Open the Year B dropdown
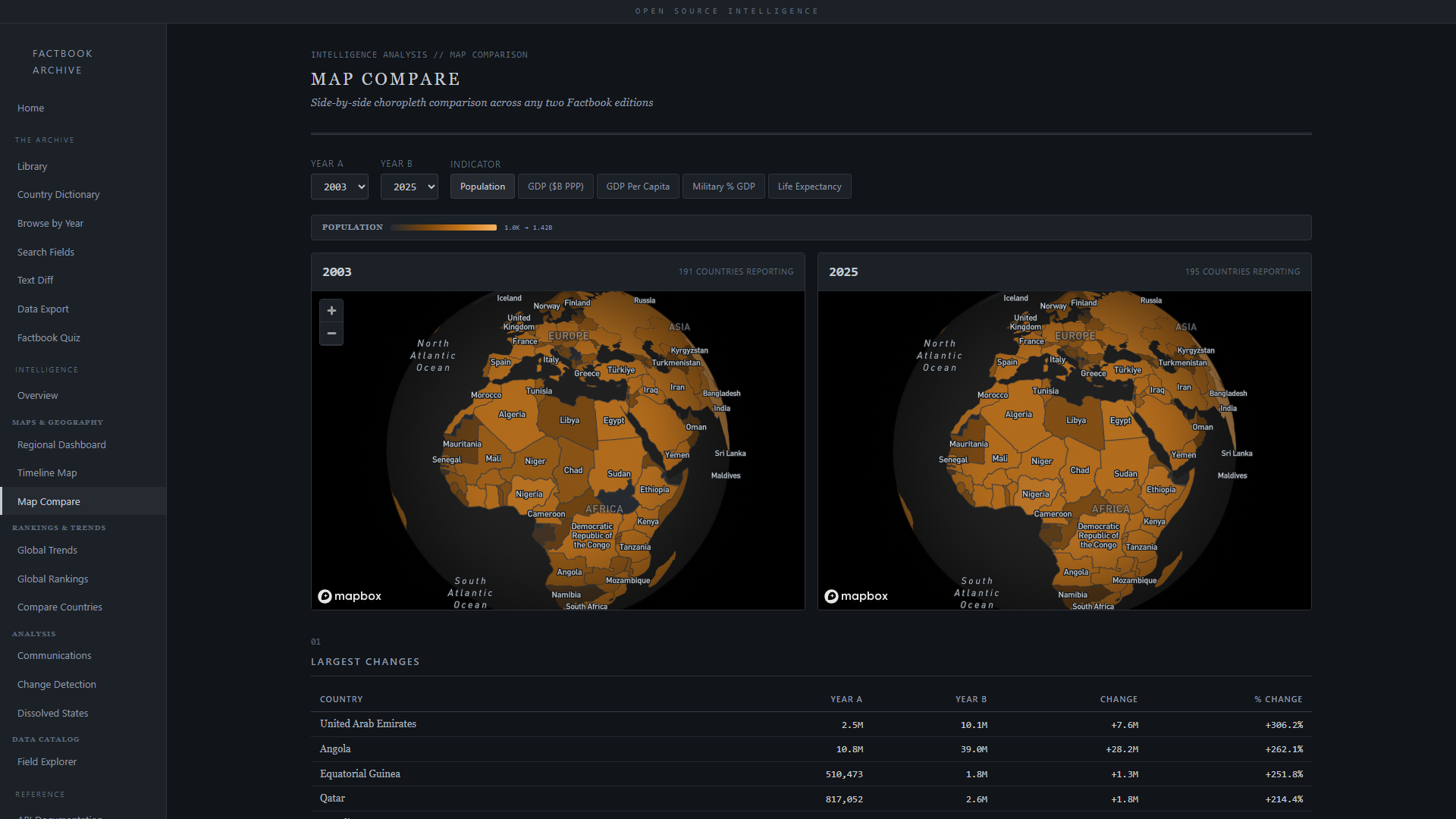Image resolution: width=1456 pixels, height=819 pixels. (409, 187)
